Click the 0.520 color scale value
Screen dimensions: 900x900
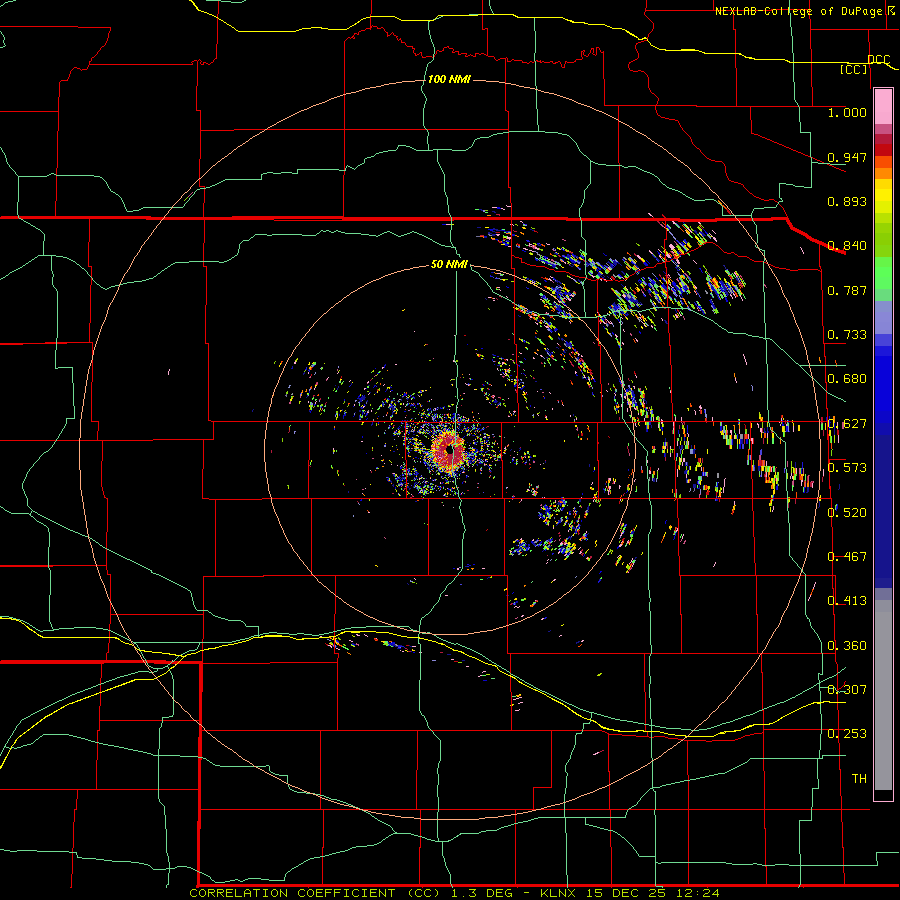point(847,513)
